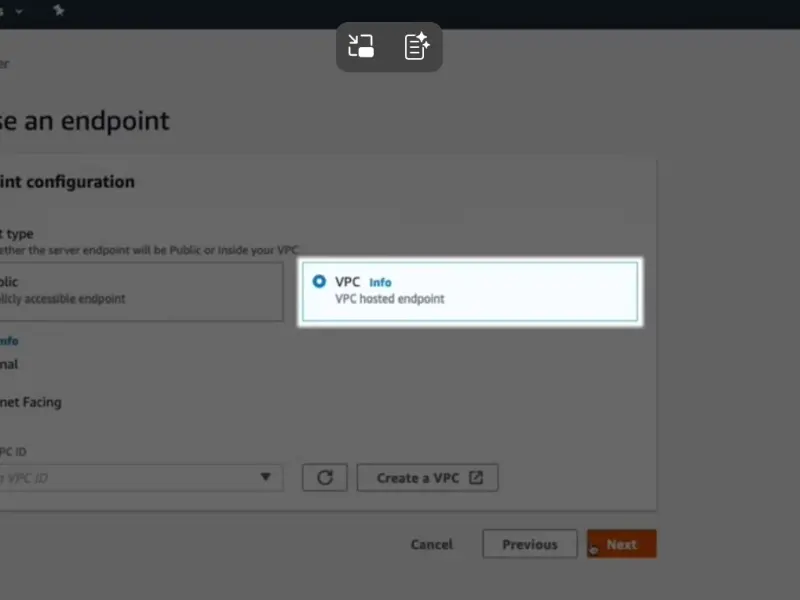This screenshot has height=600, width=800.
Task: Click the blue Info link in the access section
Action: [8, 340]
